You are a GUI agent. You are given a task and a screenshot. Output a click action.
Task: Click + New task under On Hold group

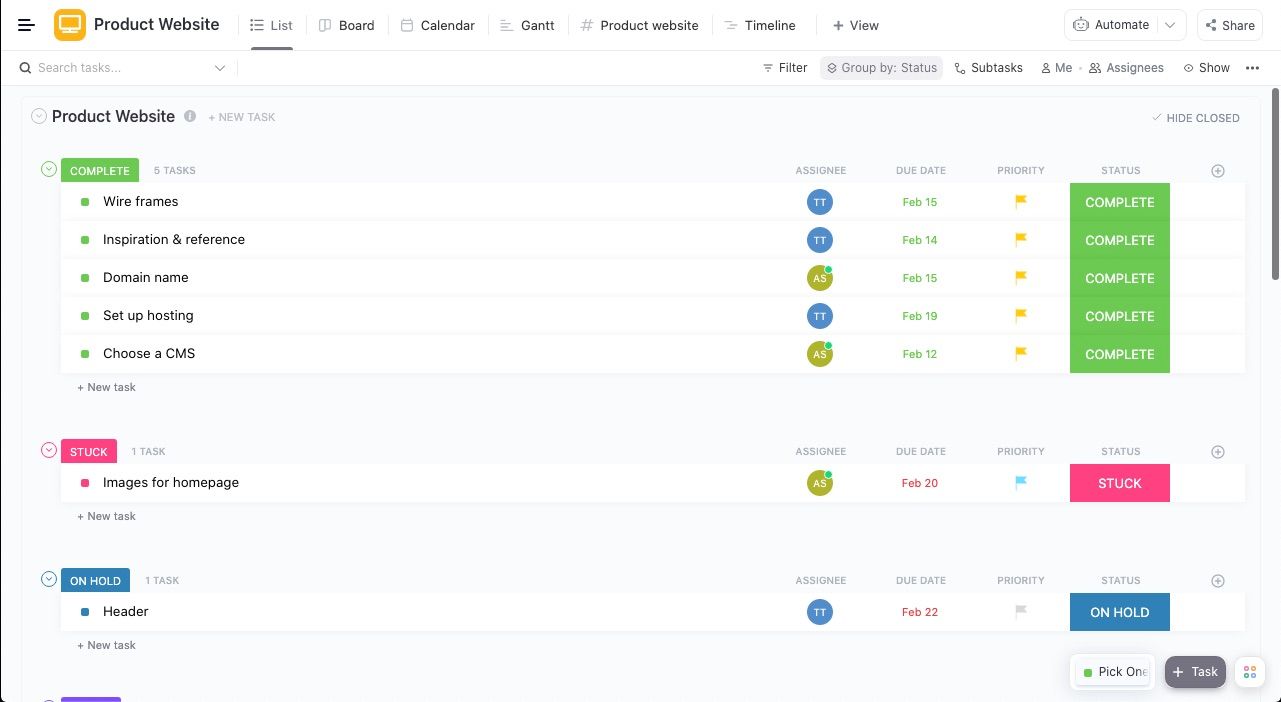pyautogui.click(x=106, y=645)
